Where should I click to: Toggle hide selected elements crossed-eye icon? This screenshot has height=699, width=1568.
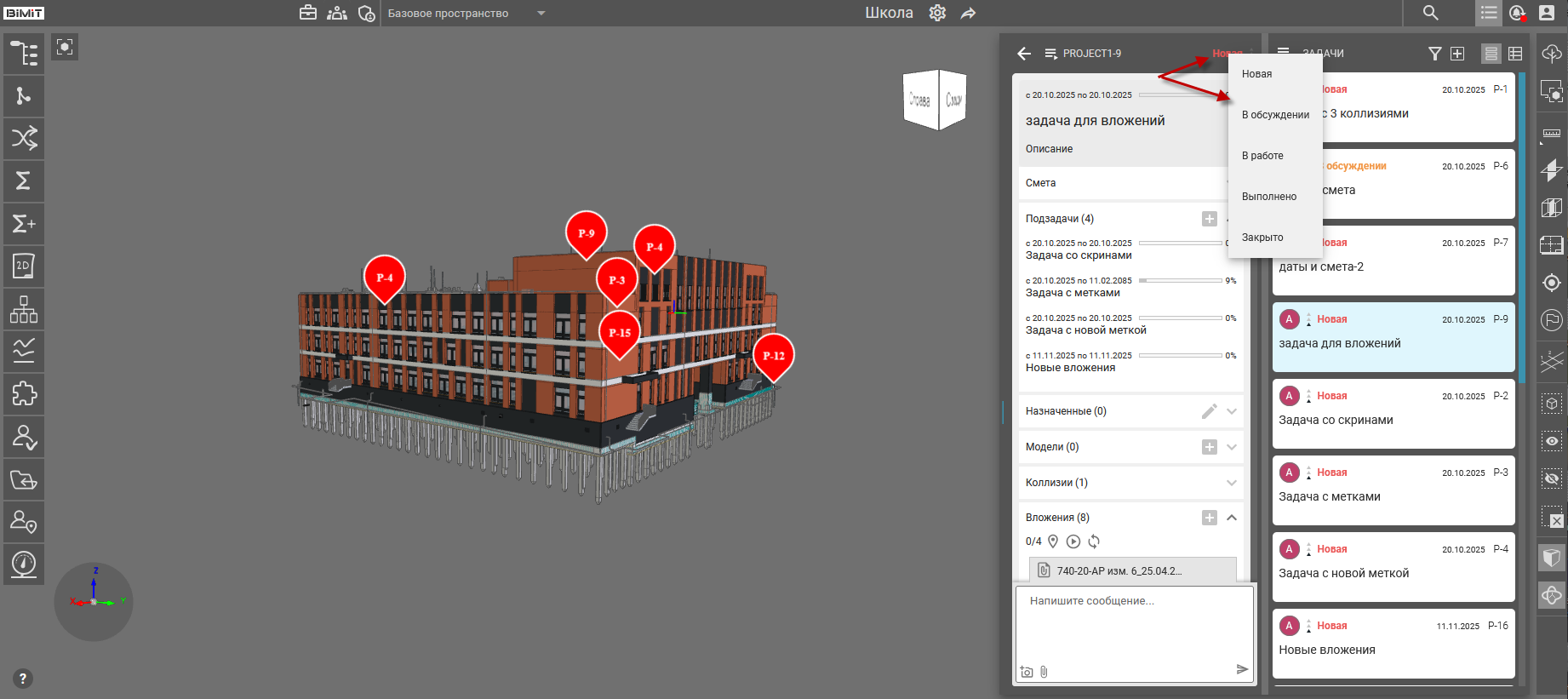point(1552,478)
